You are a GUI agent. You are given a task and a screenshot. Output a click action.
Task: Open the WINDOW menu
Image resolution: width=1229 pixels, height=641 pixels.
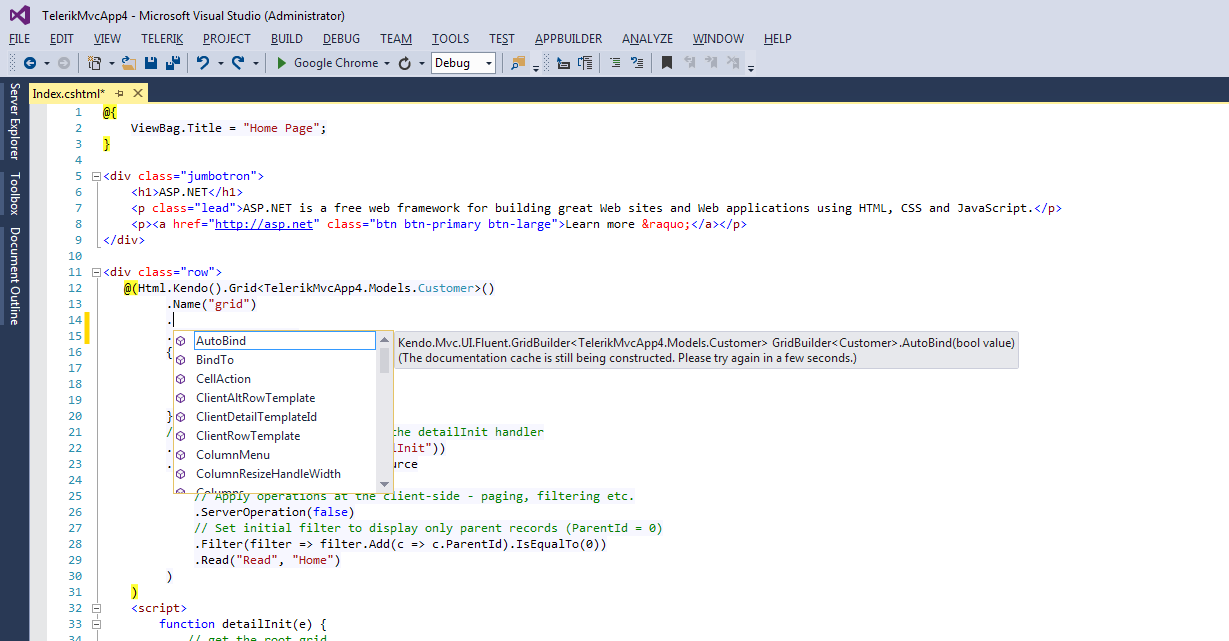tap(718, 38)
